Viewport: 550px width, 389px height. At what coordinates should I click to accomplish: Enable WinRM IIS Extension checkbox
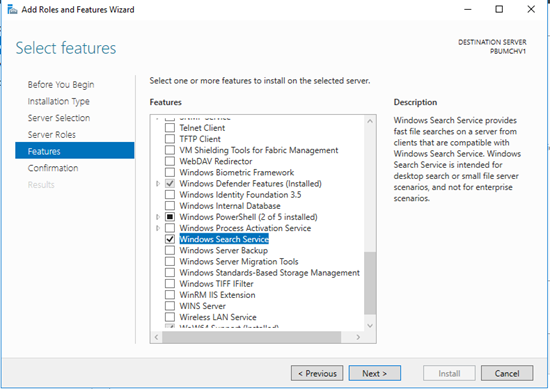coord(170,295)
